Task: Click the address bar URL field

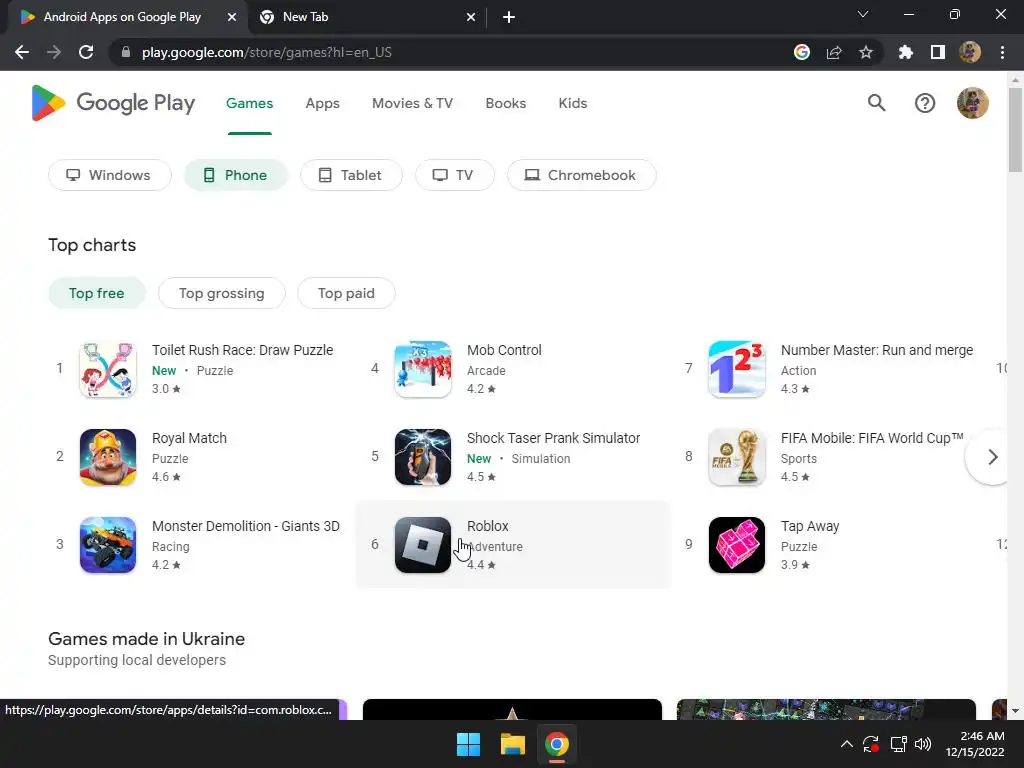Action: pos(451,52)
